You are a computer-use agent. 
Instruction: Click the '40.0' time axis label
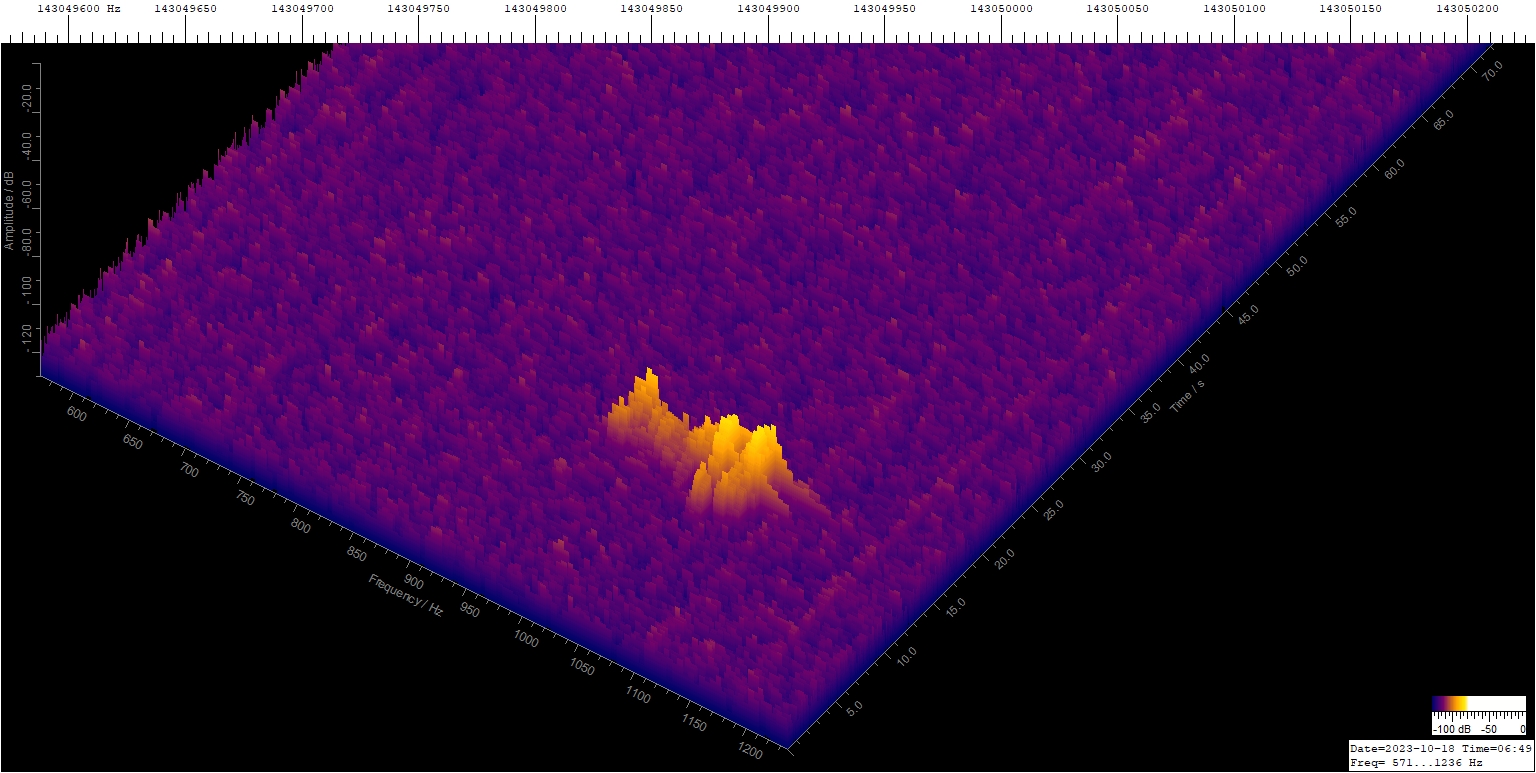click(1199, 362)
